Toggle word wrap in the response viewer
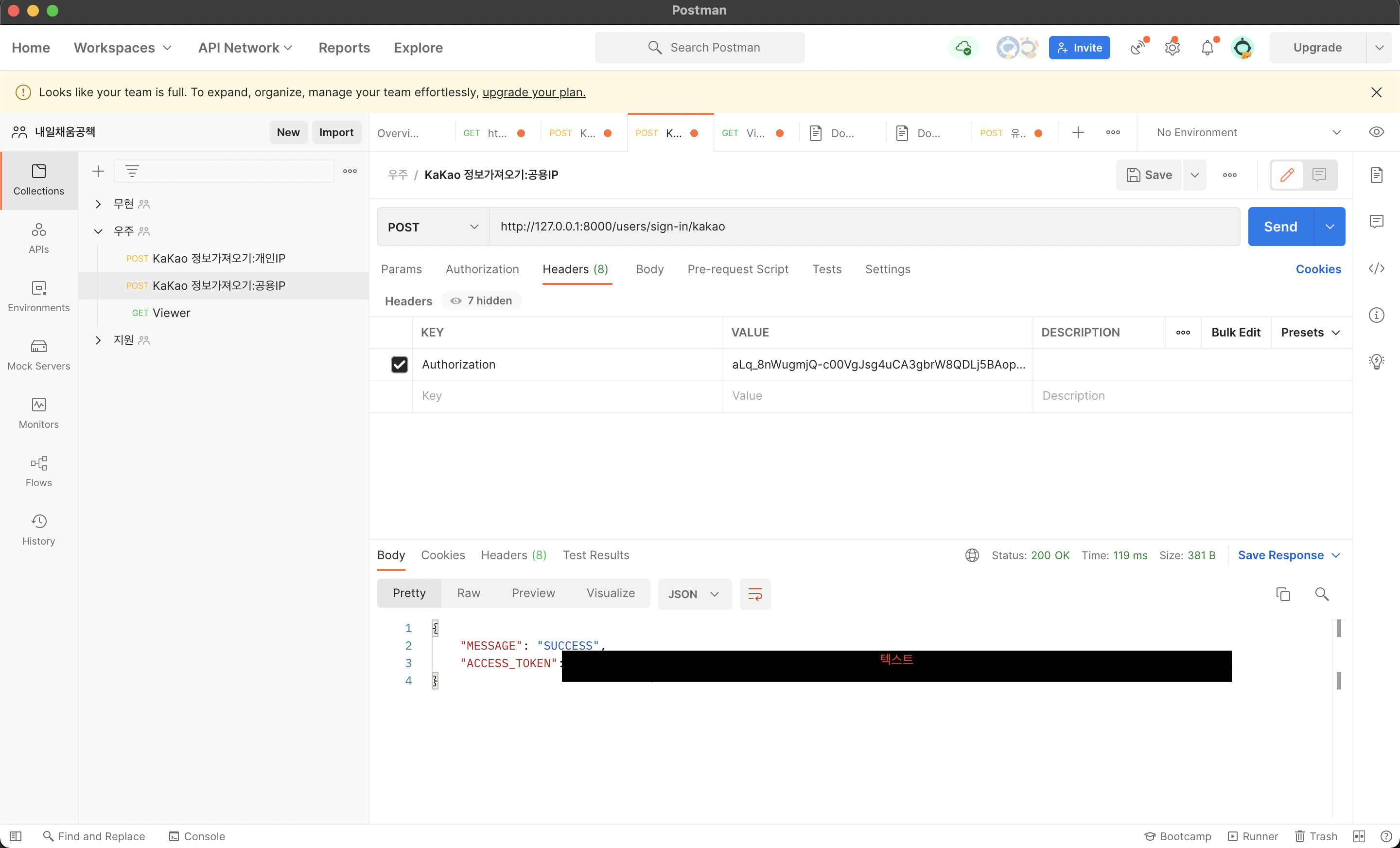The height and width of the screenshot is (848, 1400). pyautogui.click(x=754, y=594)
